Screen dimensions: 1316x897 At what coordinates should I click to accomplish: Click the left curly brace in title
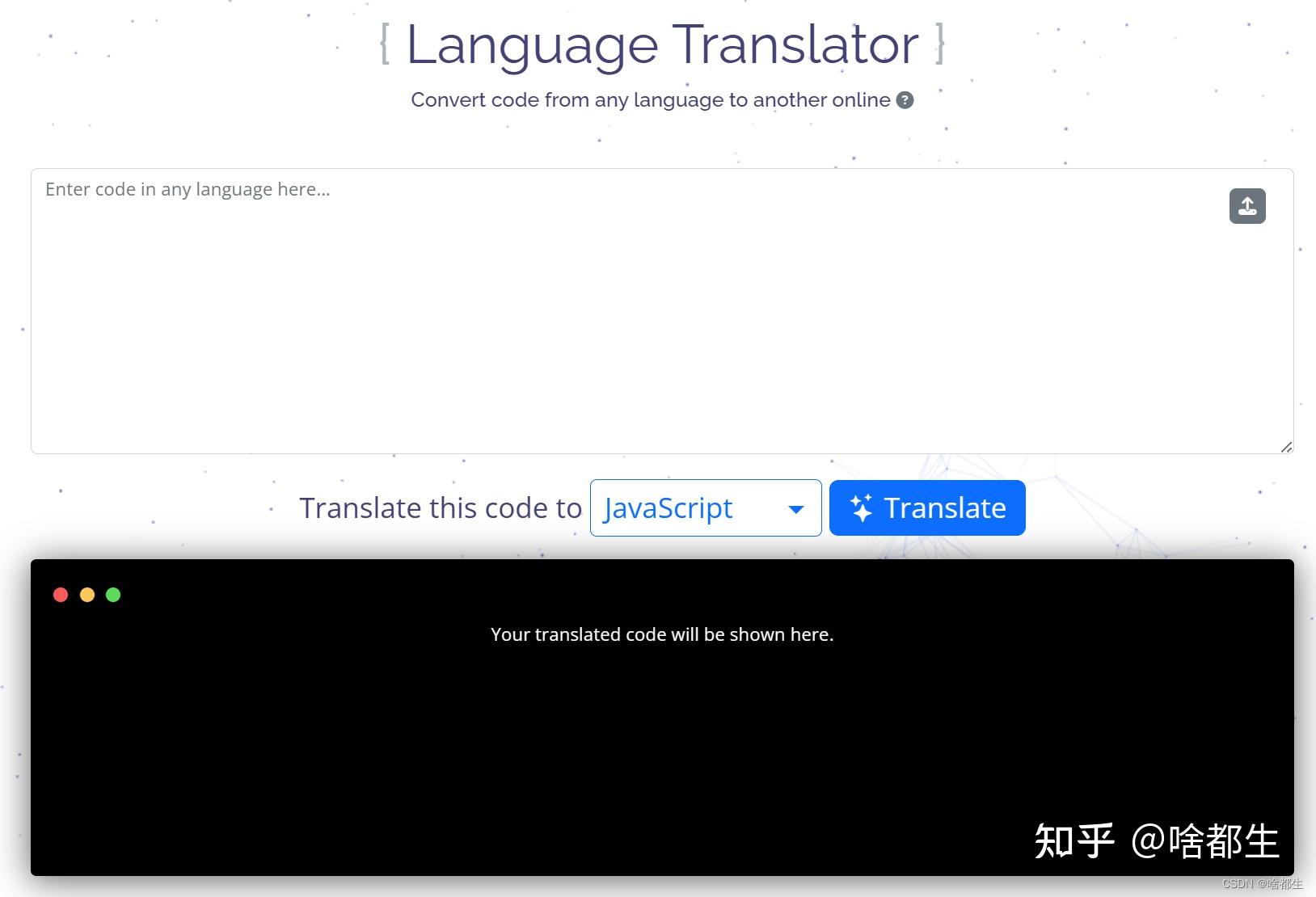[386, 44]
